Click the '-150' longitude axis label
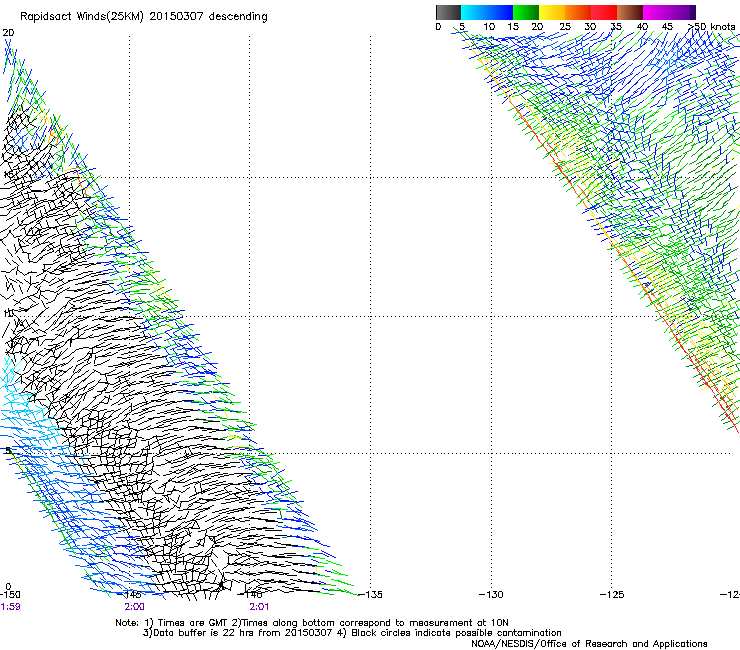The image size is (740, 650). pos(10,594)
